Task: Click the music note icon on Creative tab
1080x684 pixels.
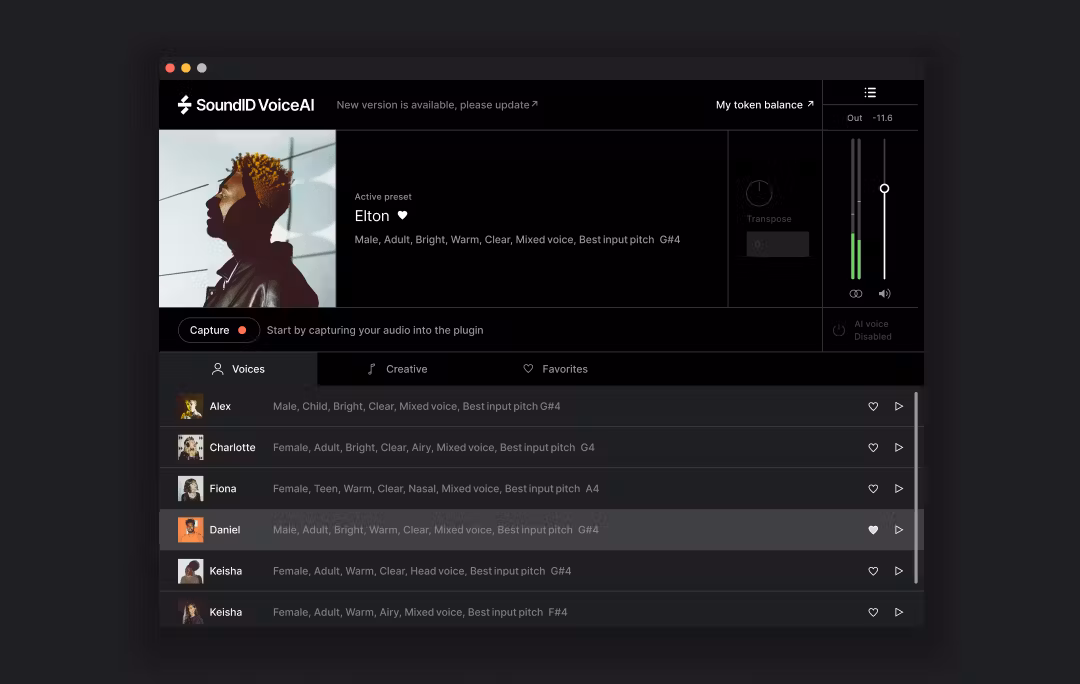Action: click(371, 368)
